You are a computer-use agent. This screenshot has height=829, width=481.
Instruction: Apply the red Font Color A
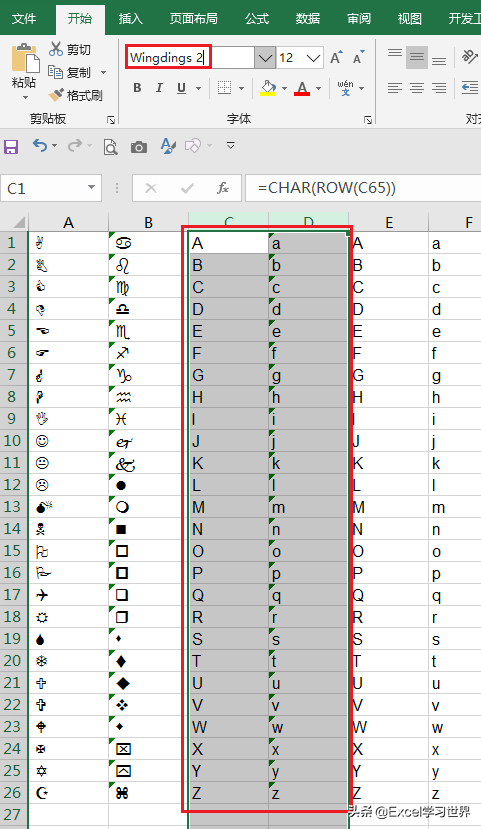302,88
